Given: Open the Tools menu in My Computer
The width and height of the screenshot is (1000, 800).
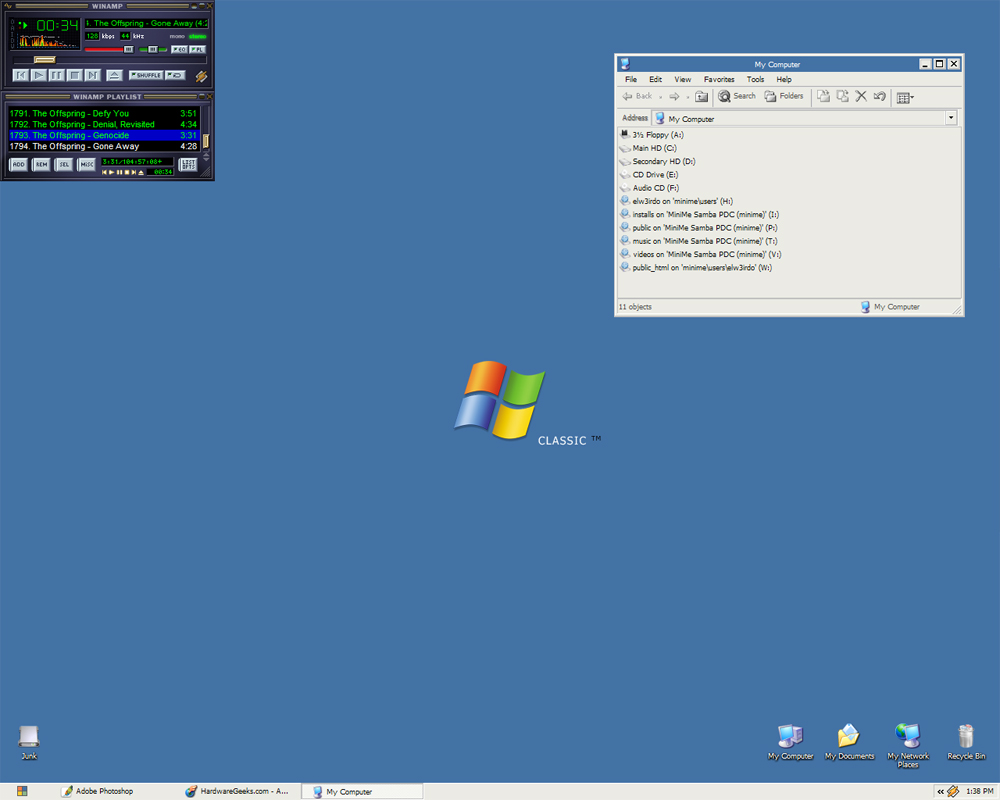Looking at the screenshot, I should click(x=756, y=79).
